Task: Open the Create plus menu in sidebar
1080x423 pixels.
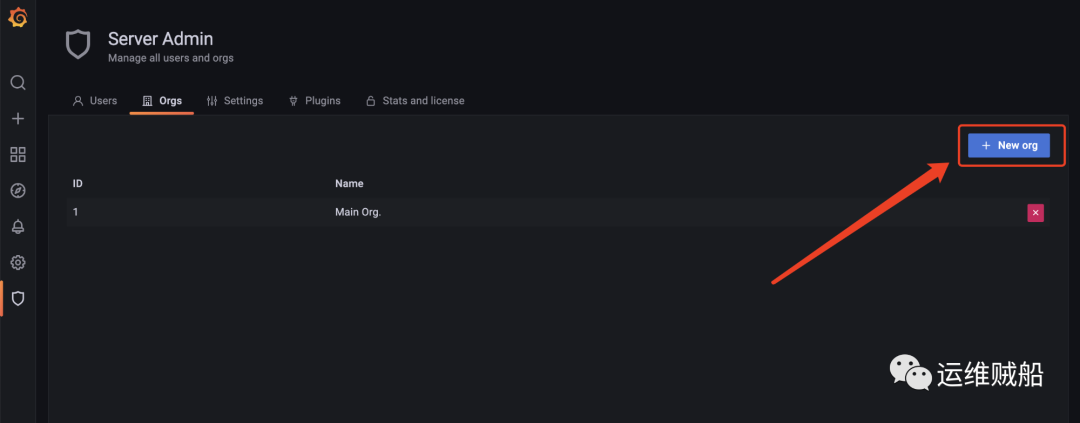Action: tap(18, 119)
